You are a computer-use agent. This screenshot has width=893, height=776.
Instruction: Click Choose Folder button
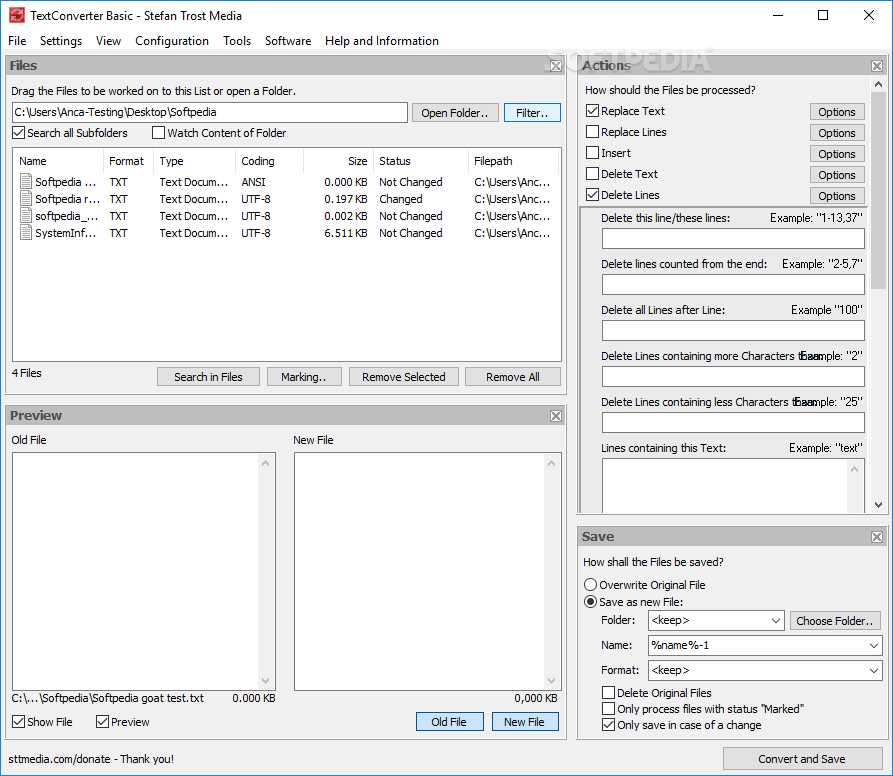[835, 621]
